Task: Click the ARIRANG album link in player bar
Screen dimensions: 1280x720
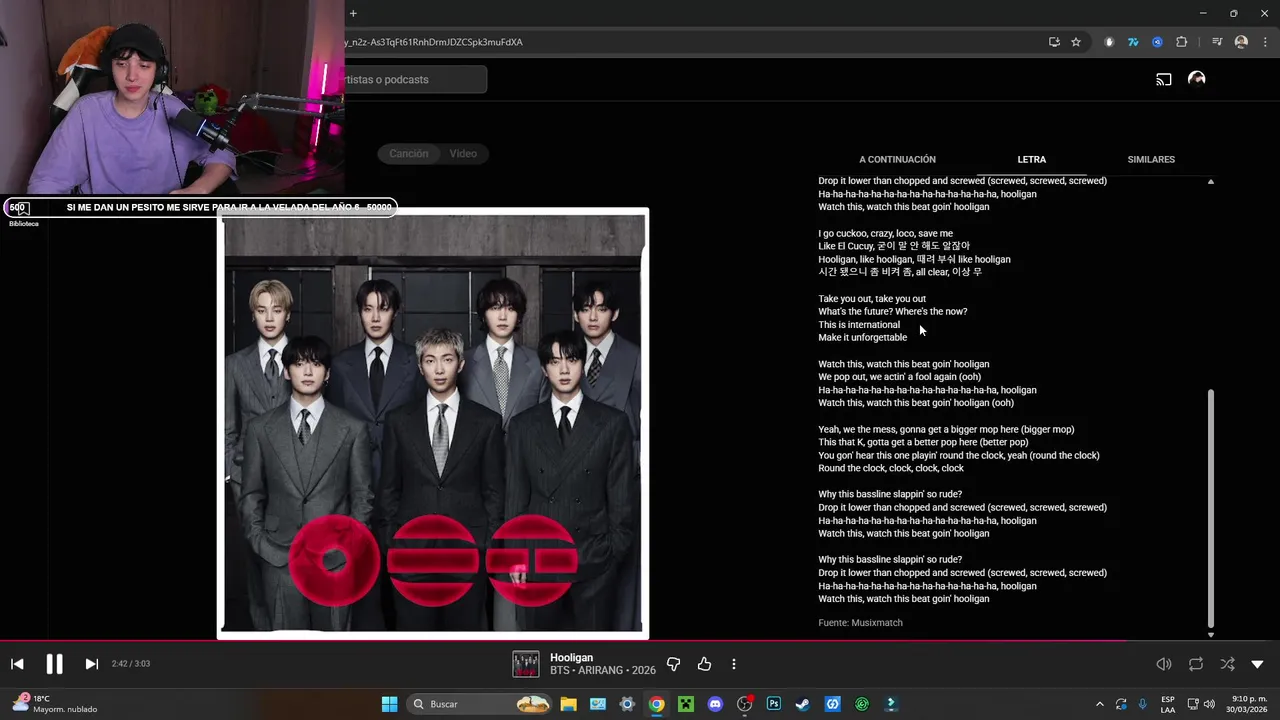Action: pos(601,670)
